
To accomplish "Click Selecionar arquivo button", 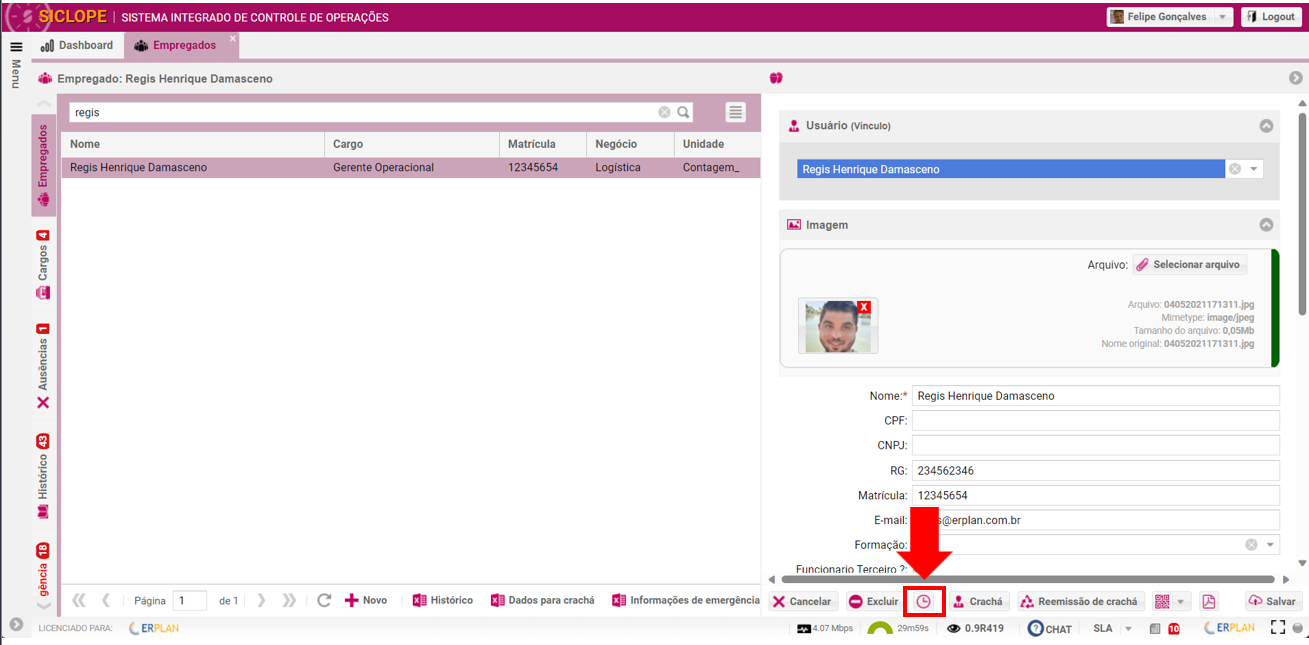I will click(x=1190, y=265).
